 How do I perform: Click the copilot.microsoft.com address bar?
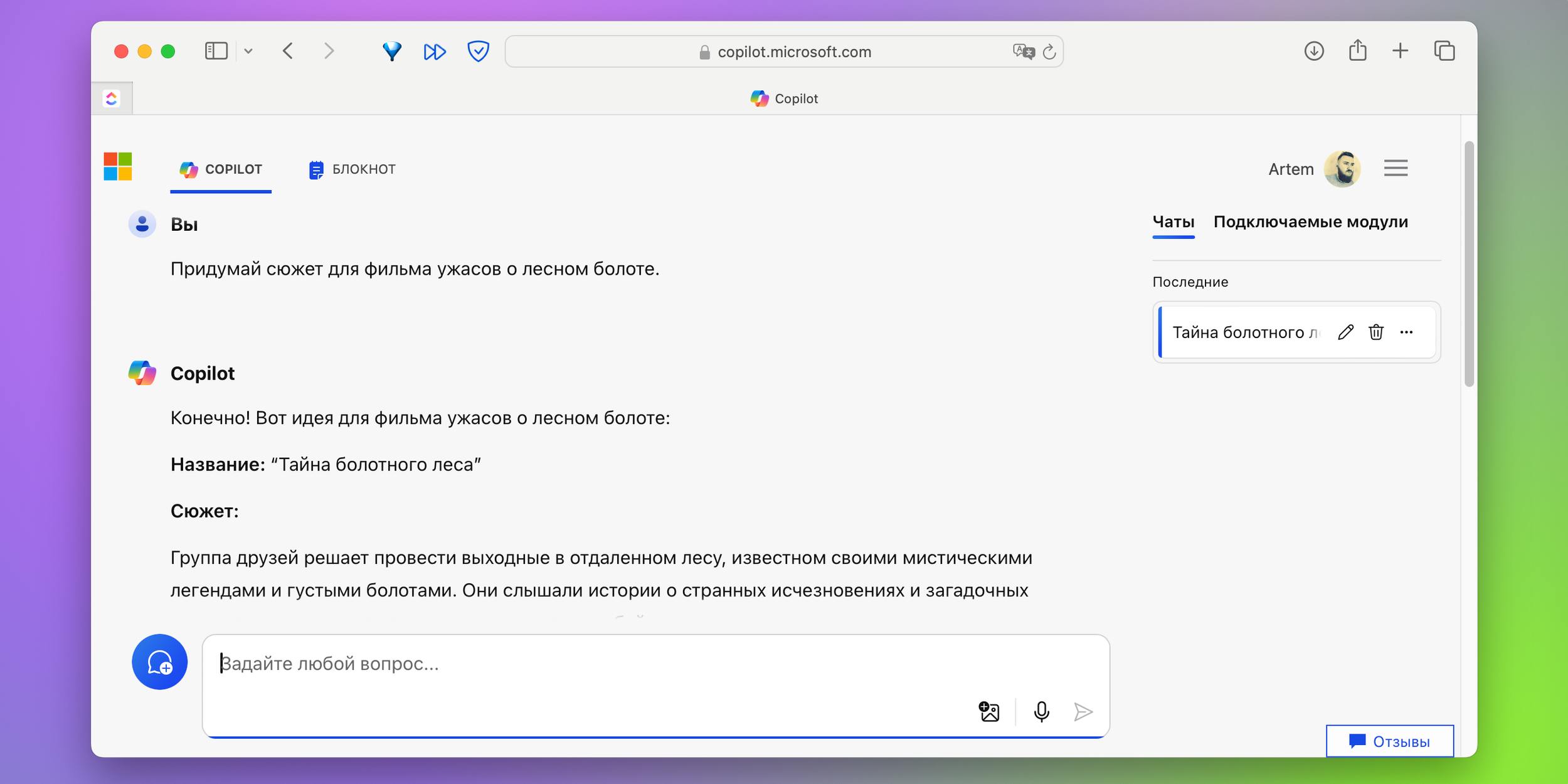[x=784, y=51]
